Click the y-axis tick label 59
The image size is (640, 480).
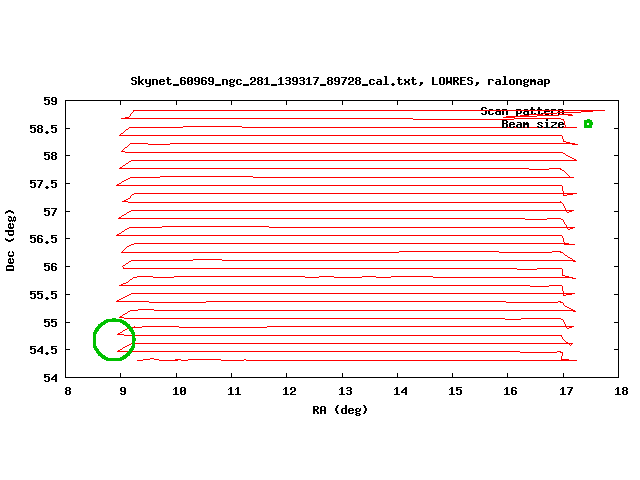(50, 101)
